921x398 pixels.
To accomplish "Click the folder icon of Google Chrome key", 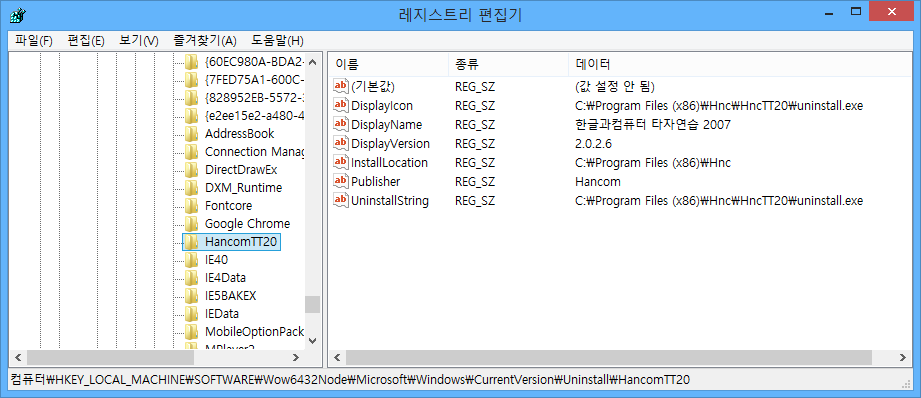I will 191,224.
